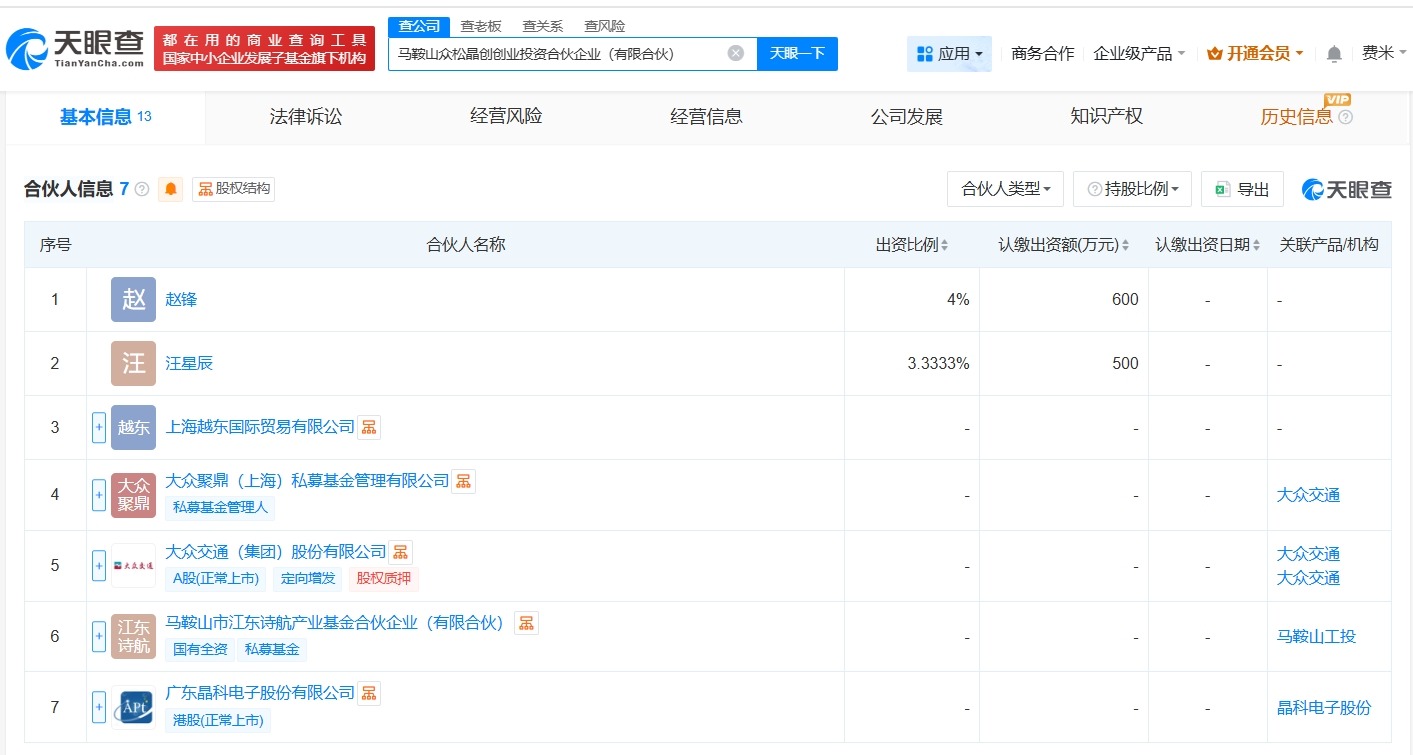Open the notification bell icon top right

click(1334, 54)
